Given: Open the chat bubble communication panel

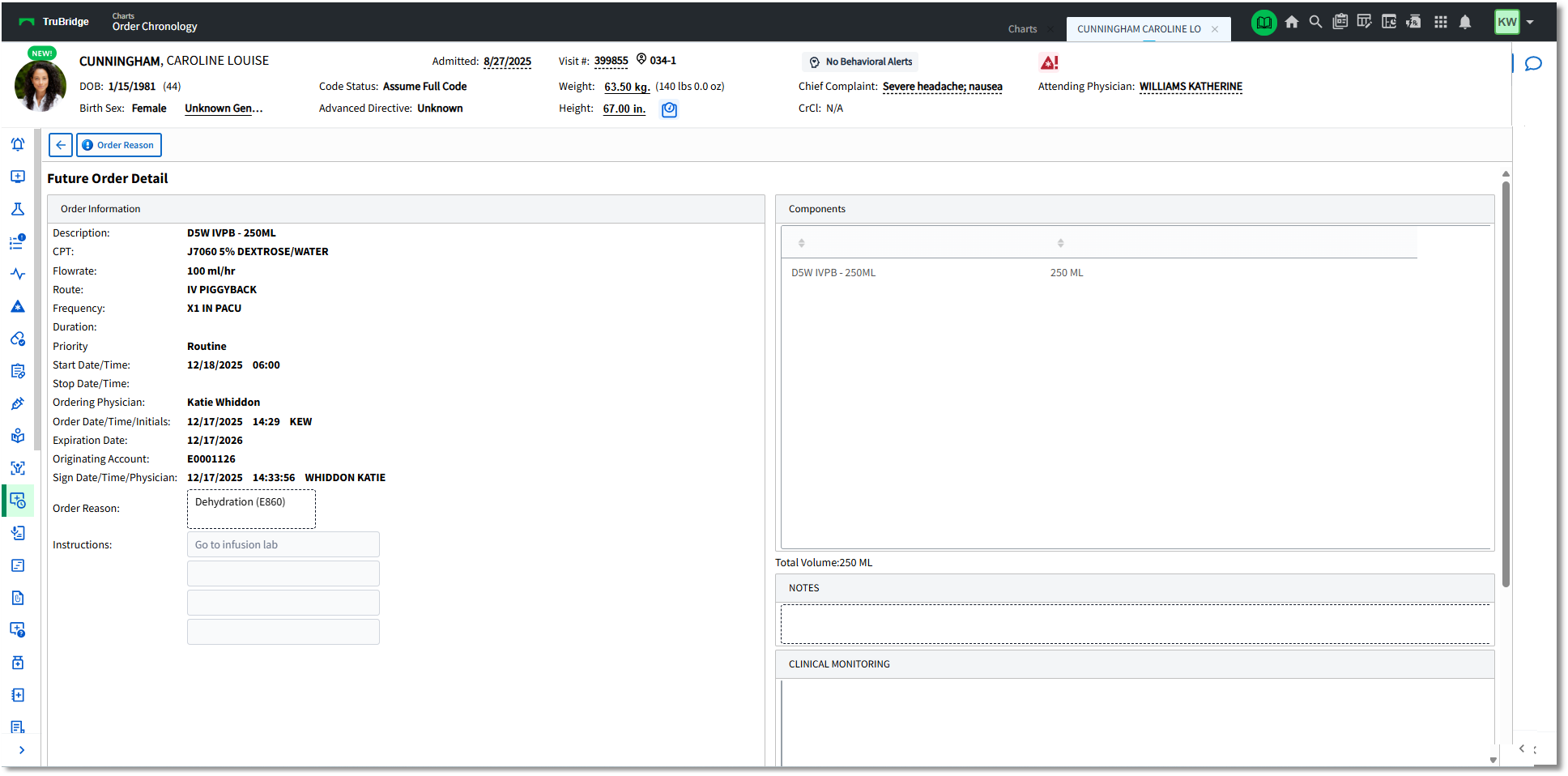Looking at the screenshot, I should pyautogui.click(x=1533, y=64).
